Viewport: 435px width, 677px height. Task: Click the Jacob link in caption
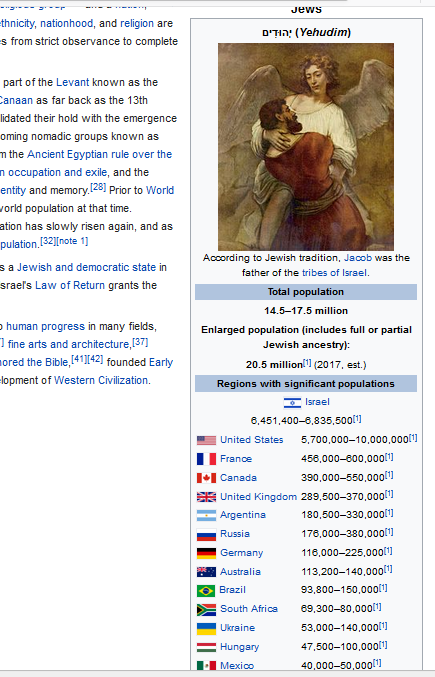358,258
